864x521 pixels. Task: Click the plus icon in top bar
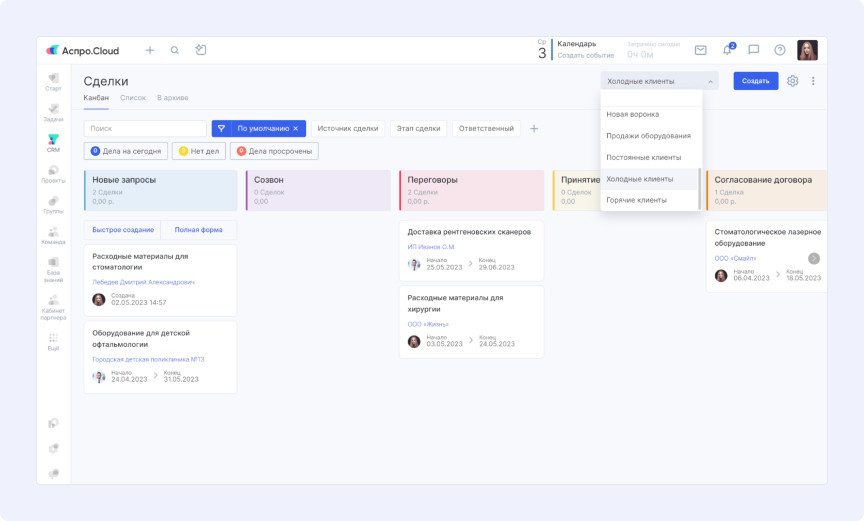(x=149, y=50)
